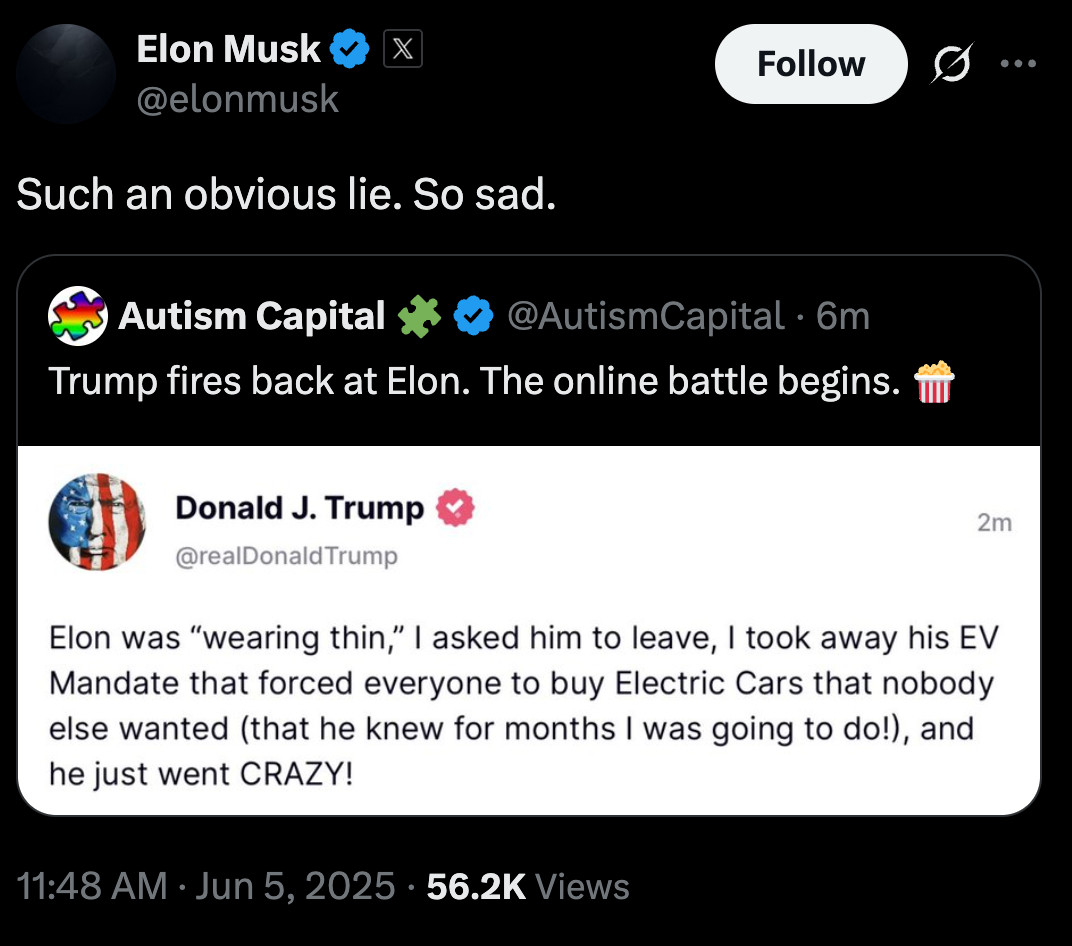The image size is (1072, 946).
Task: Open the three-dot more options menu
Action: 1019,64
